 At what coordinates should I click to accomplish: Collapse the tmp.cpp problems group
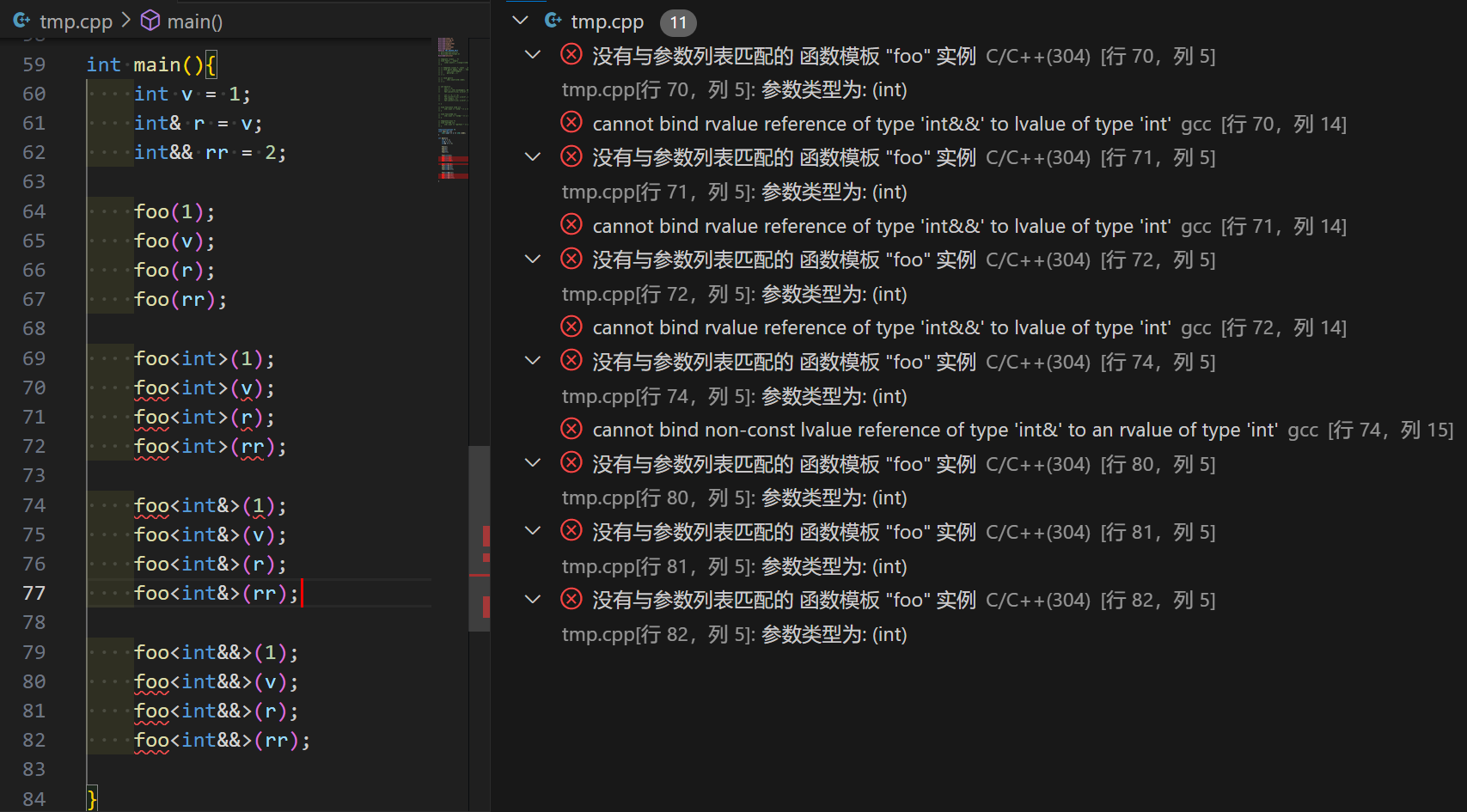[521, 21]
